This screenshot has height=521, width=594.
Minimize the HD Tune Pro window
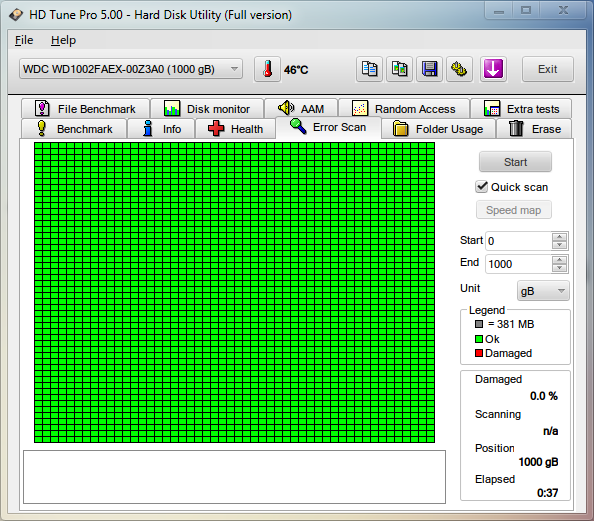(499, 10)
